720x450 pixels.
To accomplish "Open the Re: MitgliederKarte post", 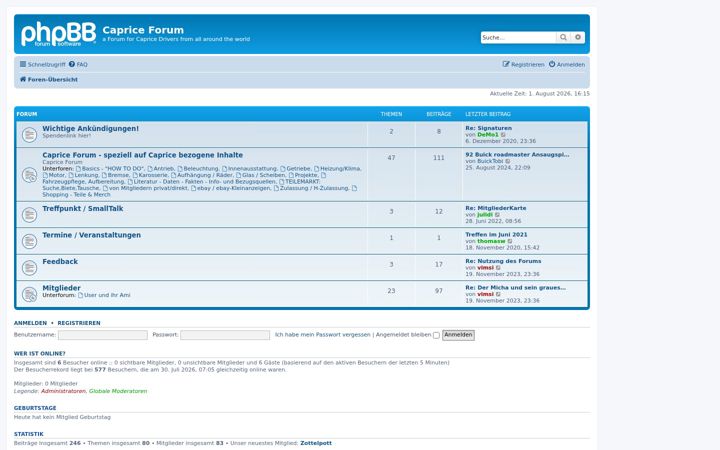I will point(496,208).
